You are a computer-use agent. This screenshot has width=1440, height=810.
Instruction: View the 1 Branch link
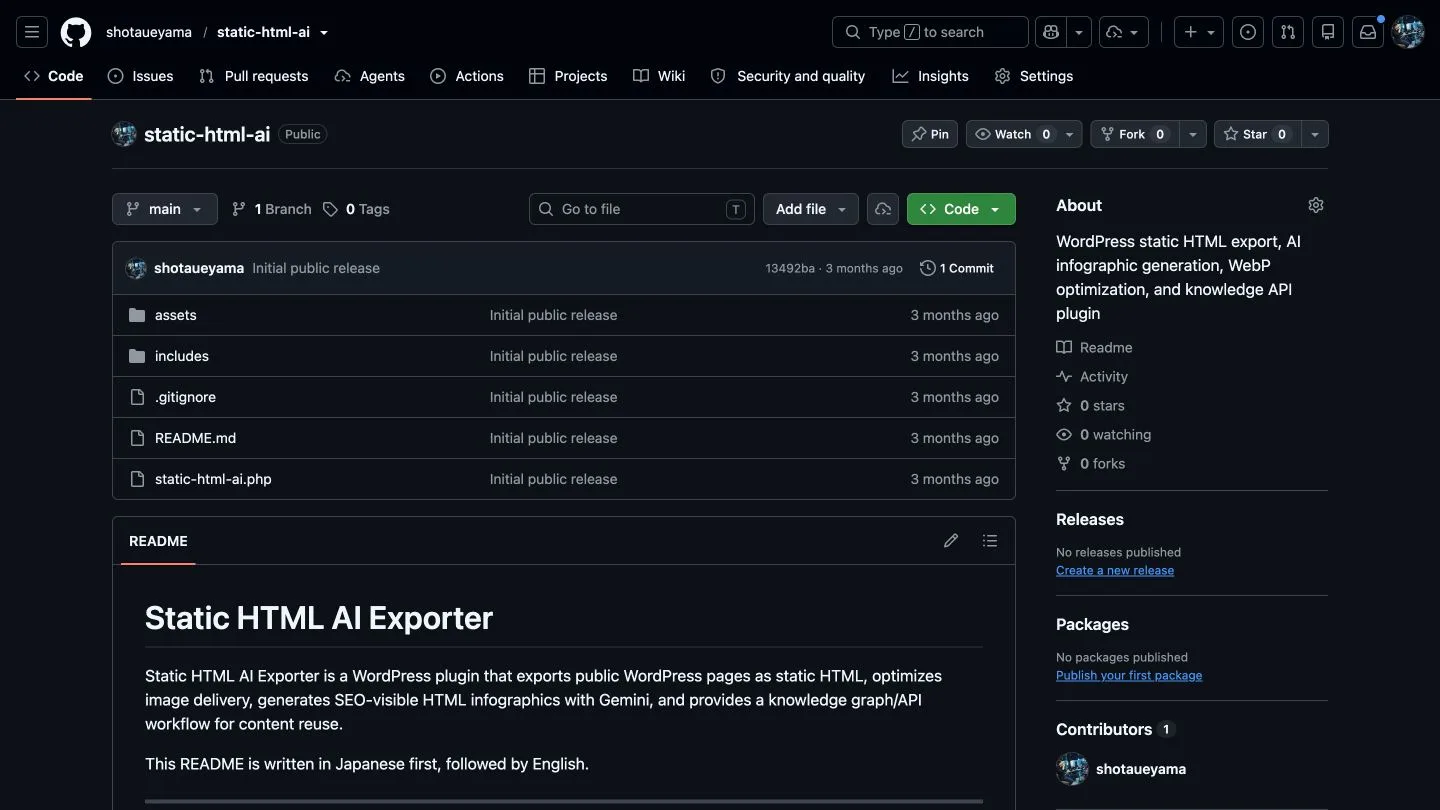(x=272, y=209)
